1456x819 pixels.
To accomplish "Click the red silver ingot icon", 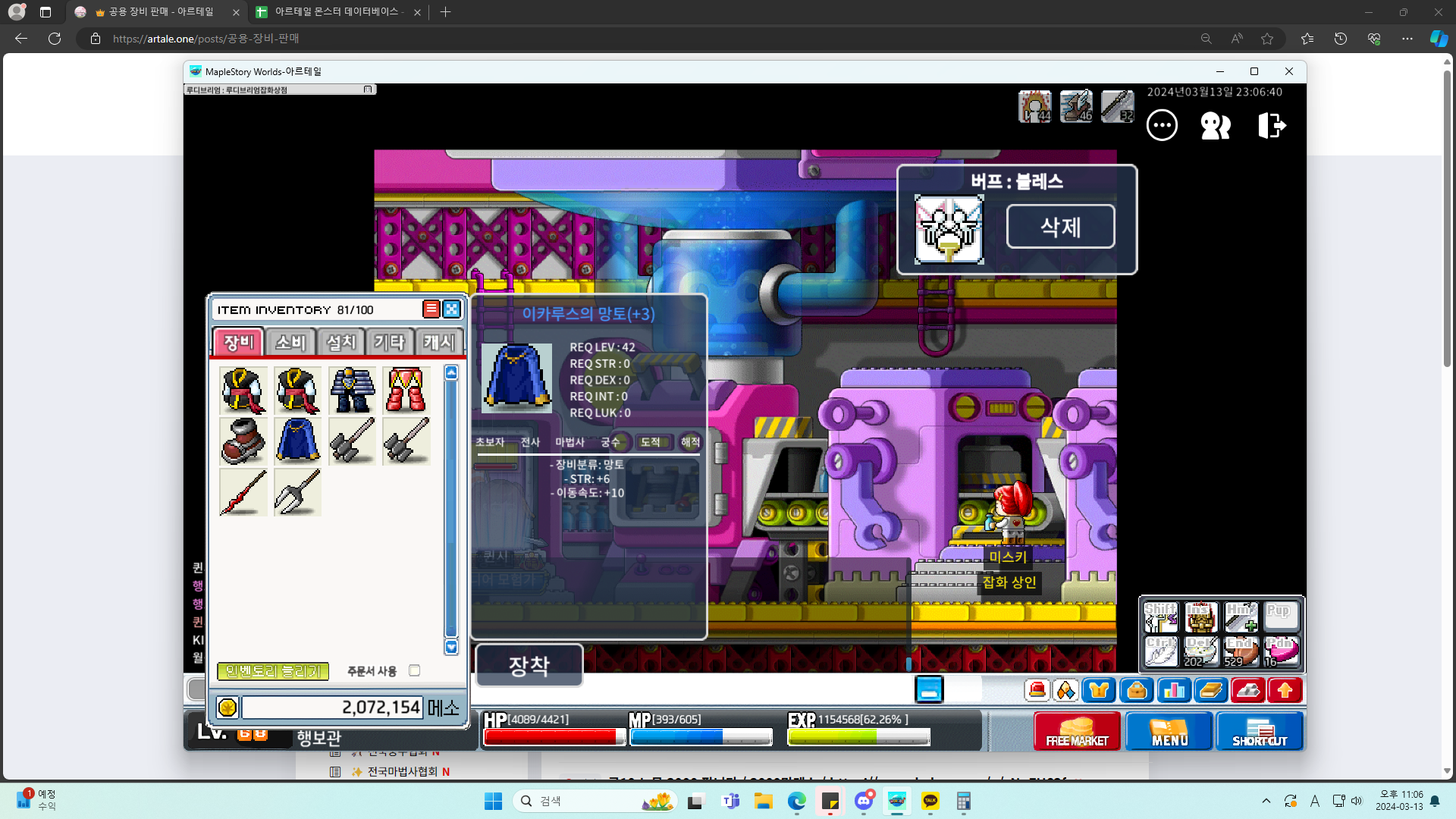I will pyautogui.click(x=1248, y=690).
